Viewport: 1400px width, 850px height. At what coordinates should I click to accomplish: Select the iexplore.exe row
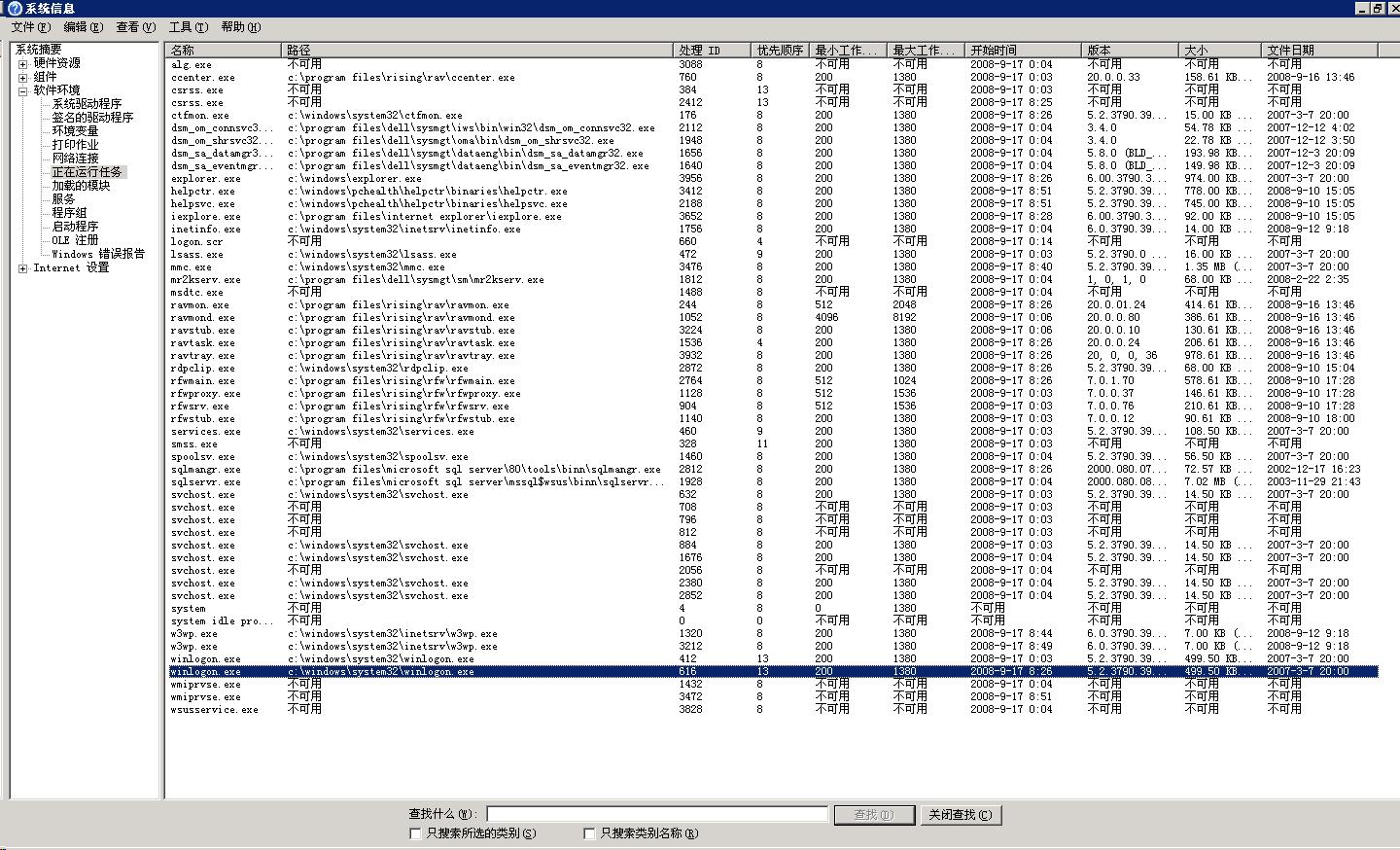click(x=773, y=217)
